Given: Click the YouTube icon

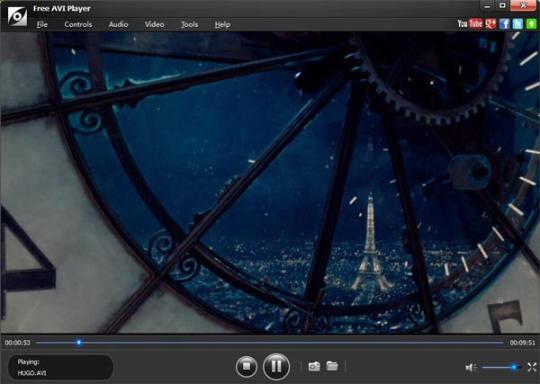Looking at the screenshot, I should coord(470,23).
